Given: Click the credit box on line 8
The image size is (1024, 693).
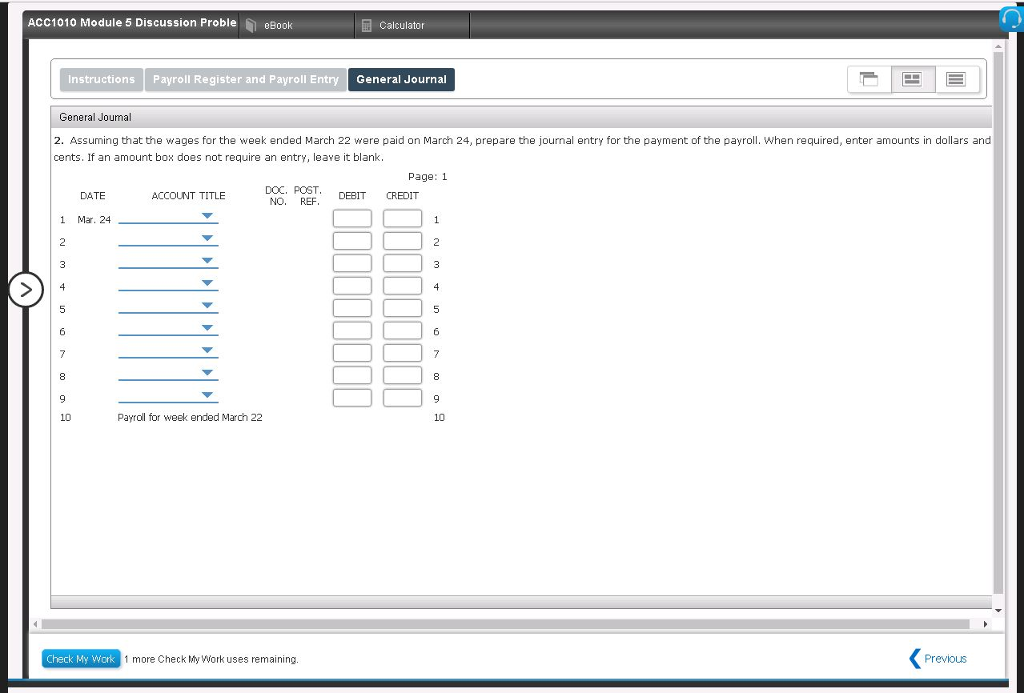Looking at the screenshot, I should pyautogui.click(x=402, y=376).
